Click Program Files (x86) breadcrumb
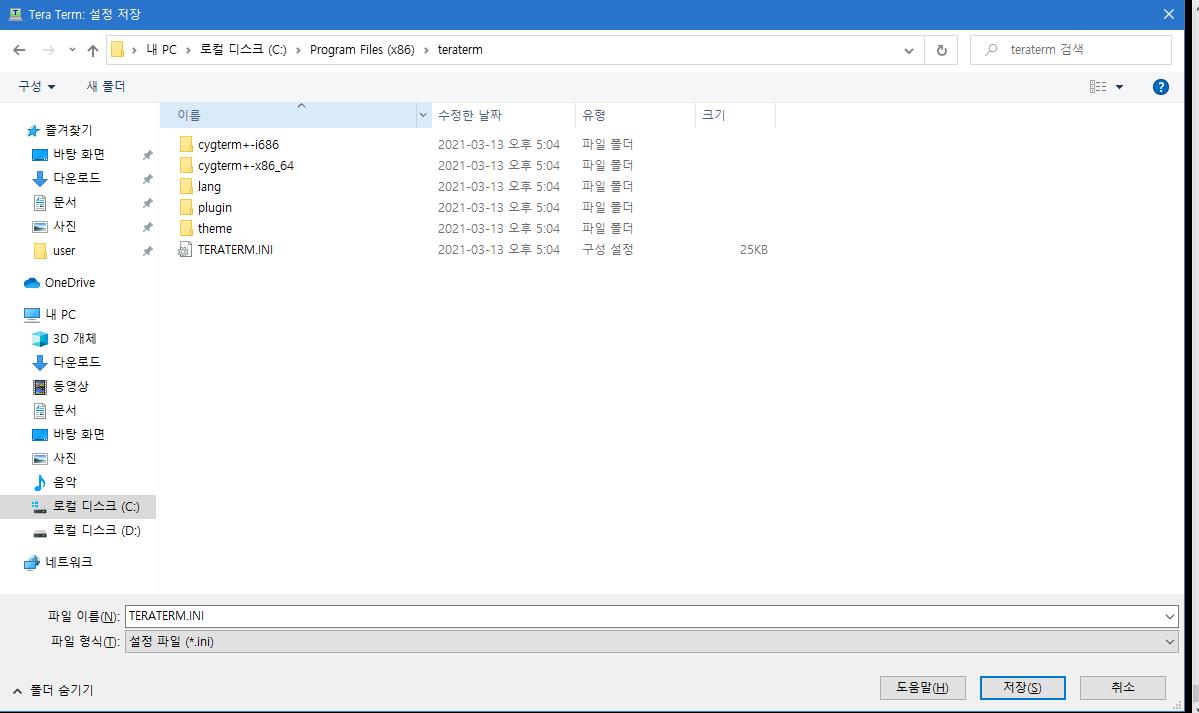The width and height of the screenshot is (1199, 713). (x=362, y=50)
